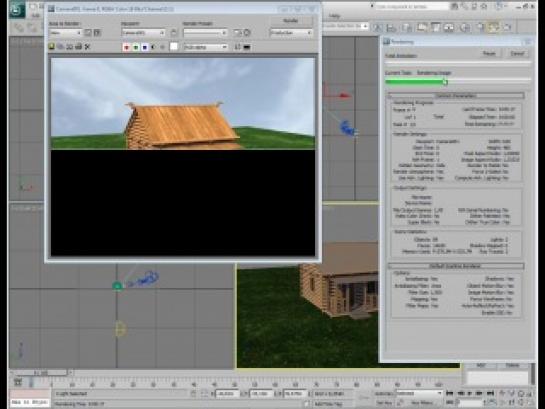
Task: Copy the rendered image to clipboard
Action: pos(60,47)
